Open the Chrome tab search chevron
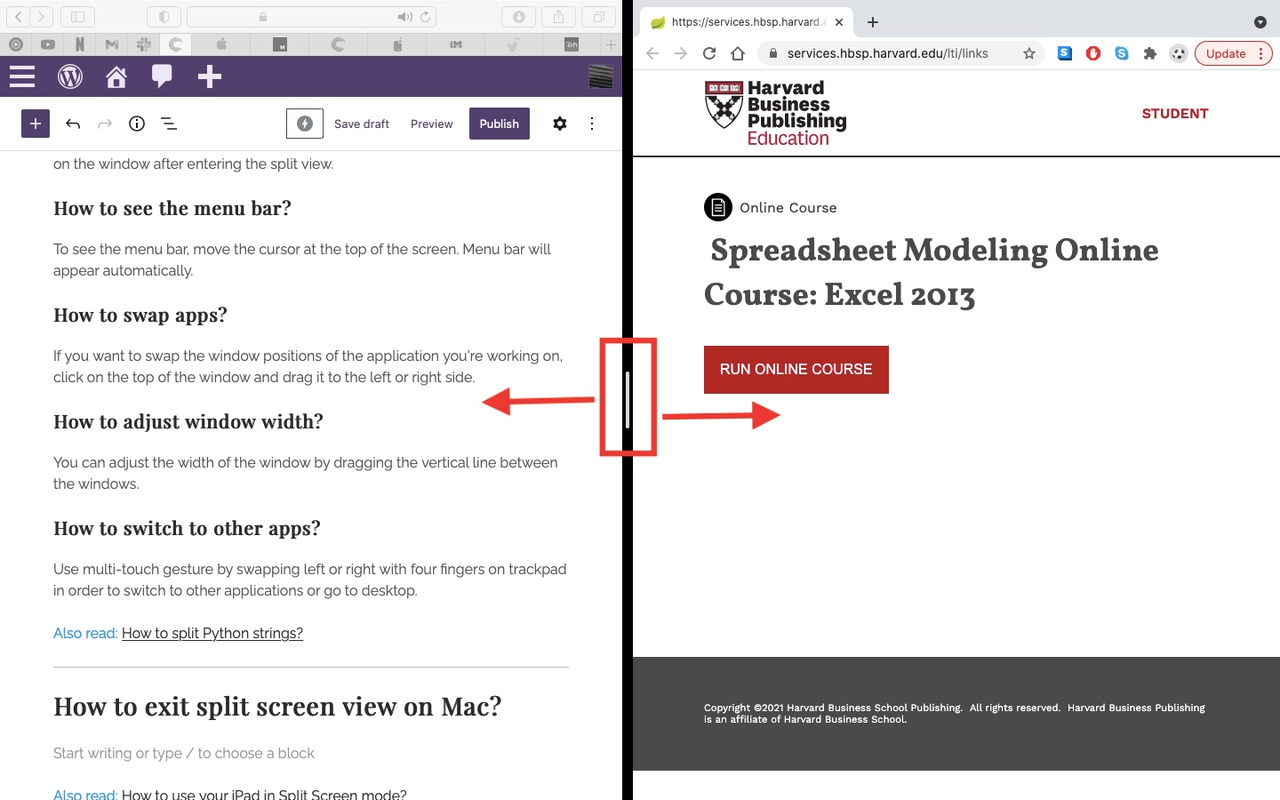Viewport: 1280px width, 800px height. 1260,21
